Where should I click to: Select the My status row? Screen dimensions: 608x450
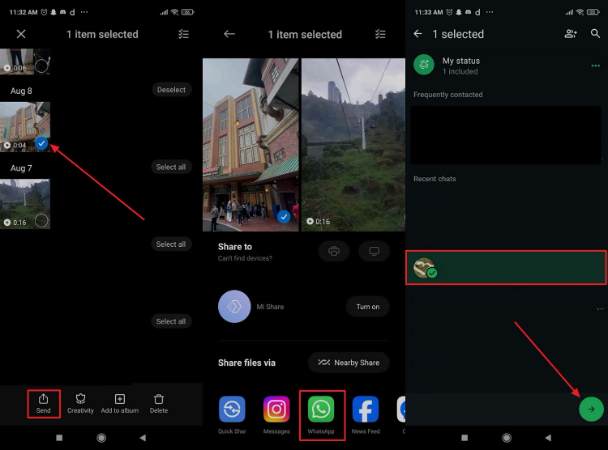pyautogui.click(x=506, y=66)
